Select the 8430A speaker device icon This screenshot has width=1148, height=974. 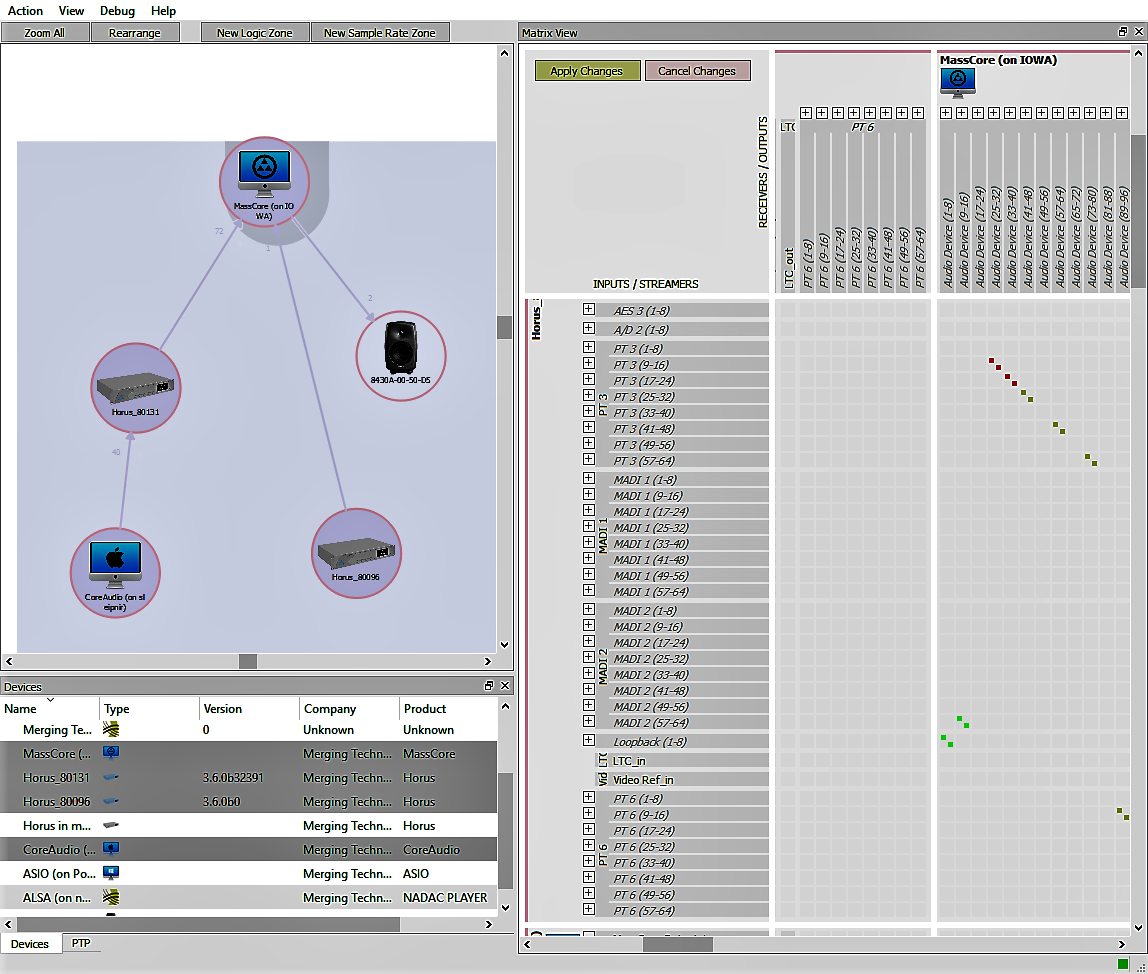pyautogui.click(x=401, y=347)
